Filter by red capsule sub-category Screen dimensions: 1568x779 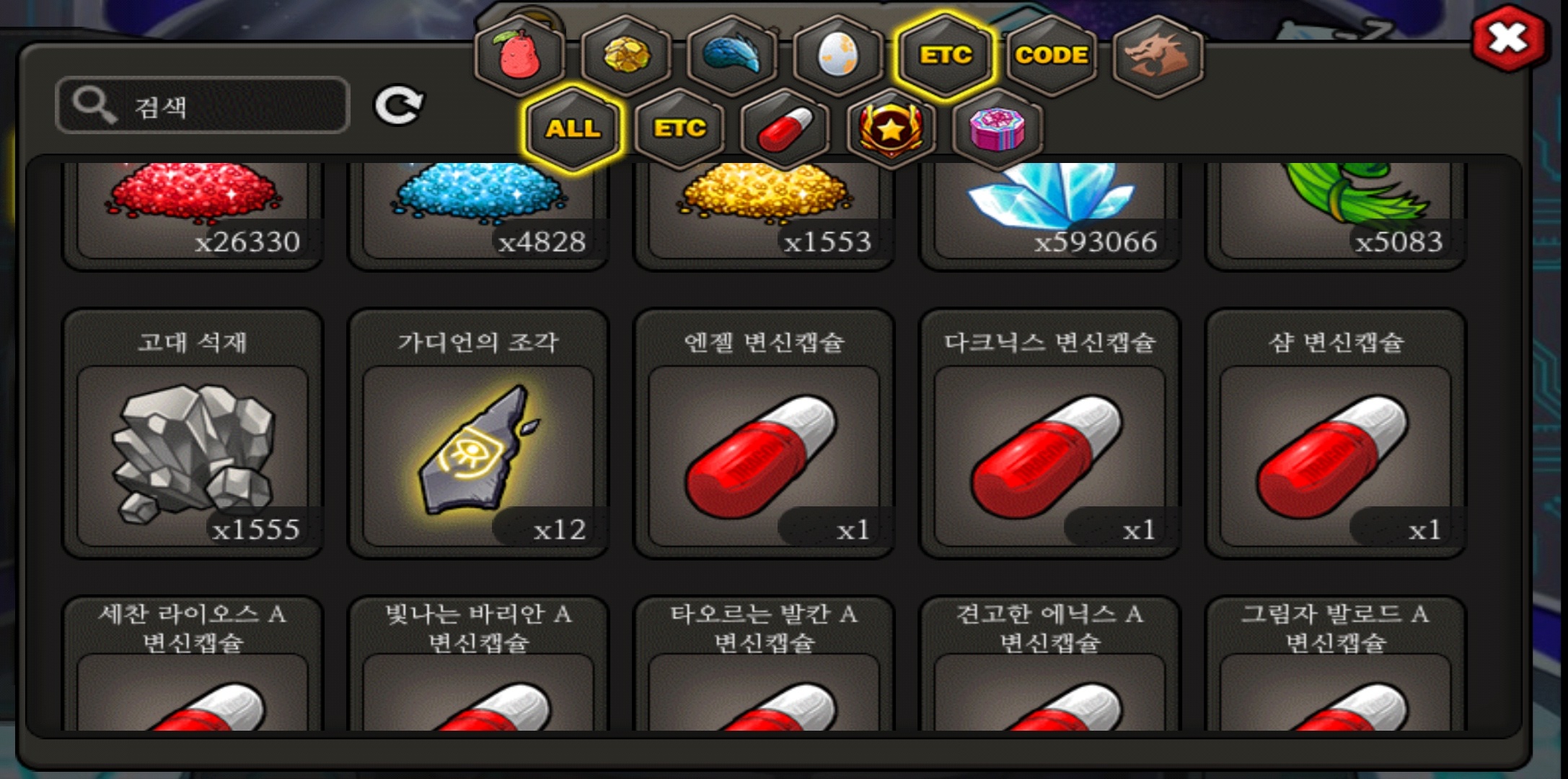coord(785,129)
